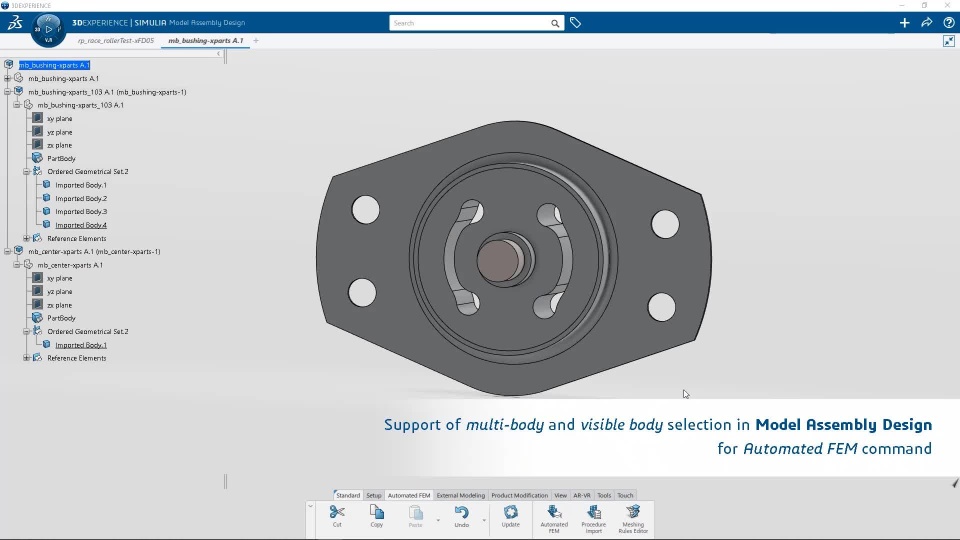Open the Paste options dropdown arrow
Screen dimensions: 960x540
(438, 520)
